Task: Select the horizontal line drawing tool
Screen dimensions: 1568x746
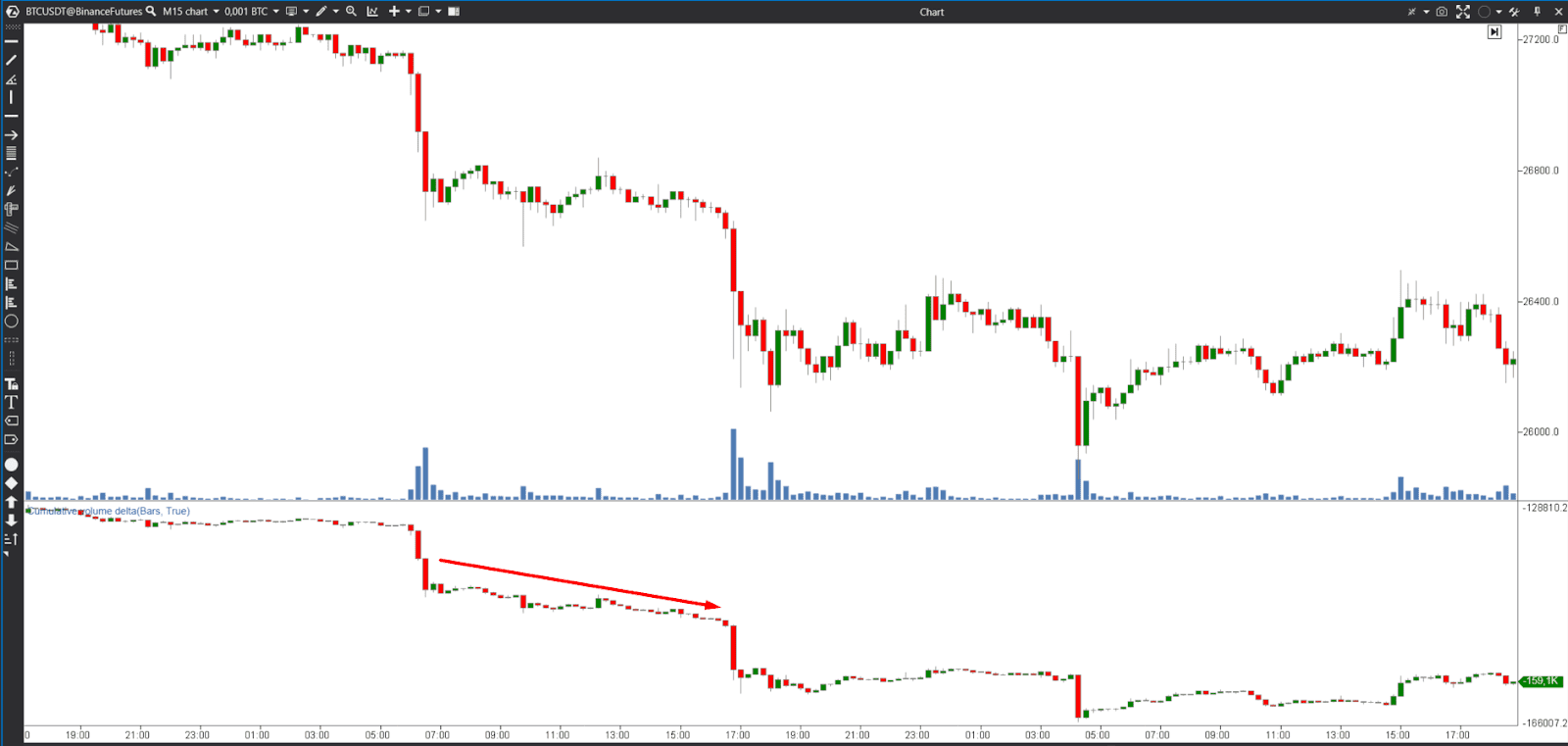Action: pos(12,41)
